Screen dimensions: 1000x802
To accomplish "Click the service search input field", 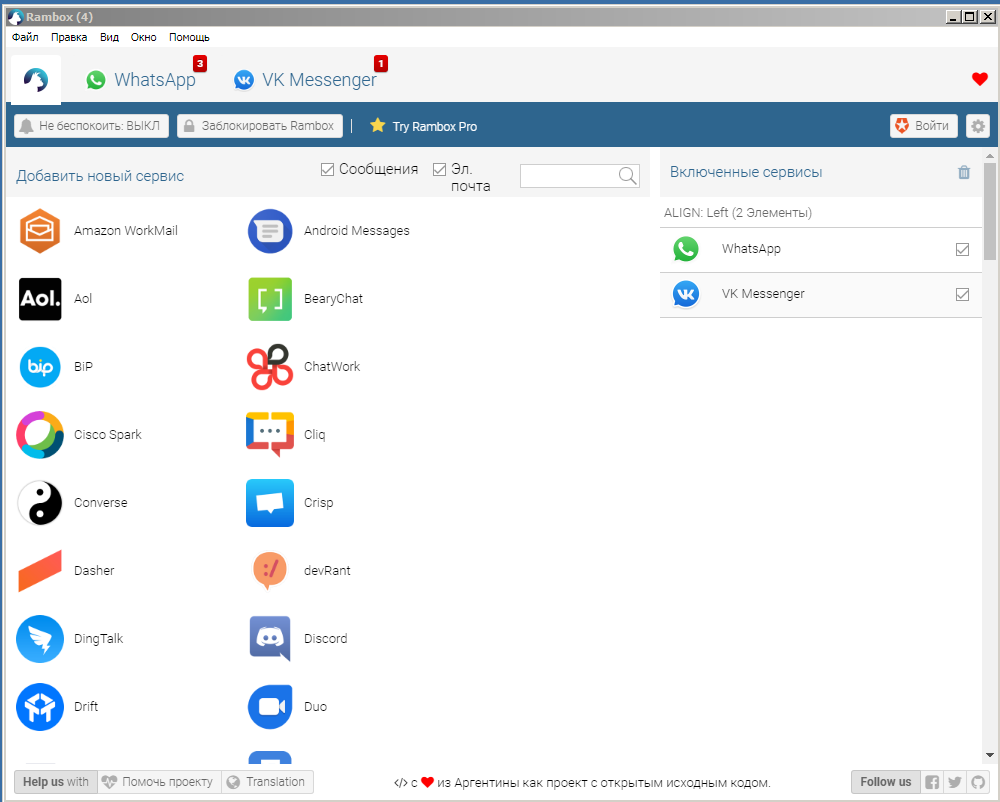I will tap(568, 176).
